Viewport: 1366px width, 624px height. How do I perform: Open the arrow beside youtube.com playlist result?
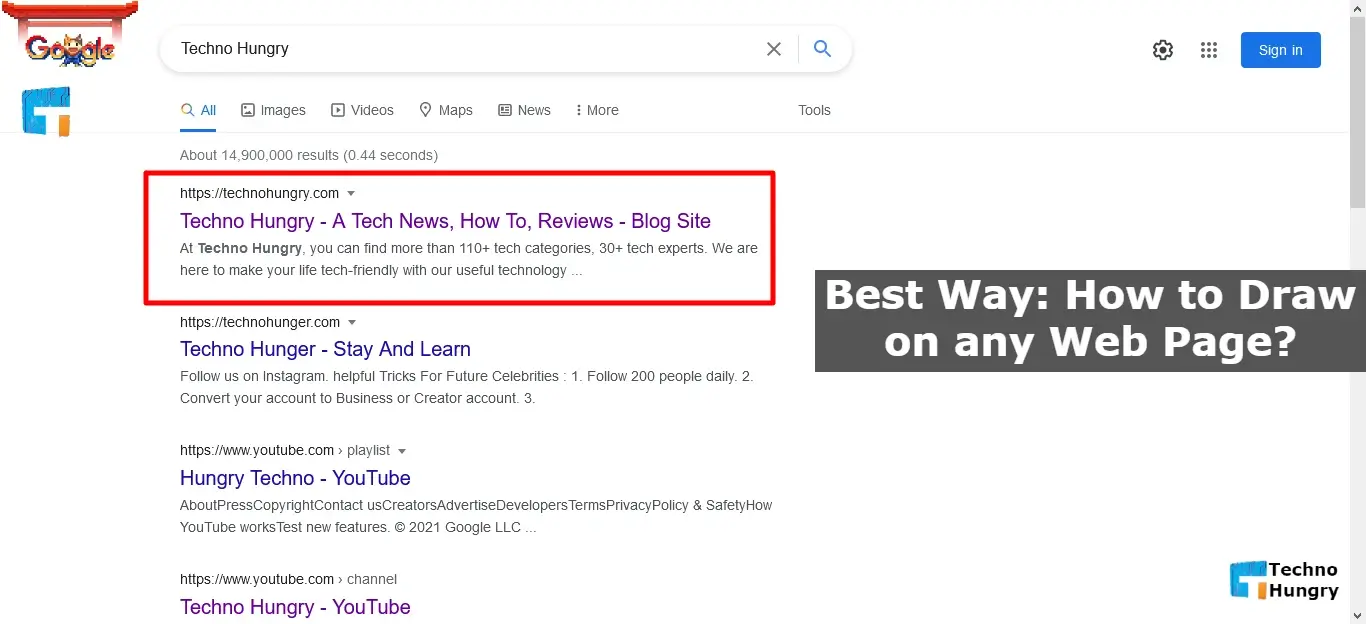tap(403, 450)
